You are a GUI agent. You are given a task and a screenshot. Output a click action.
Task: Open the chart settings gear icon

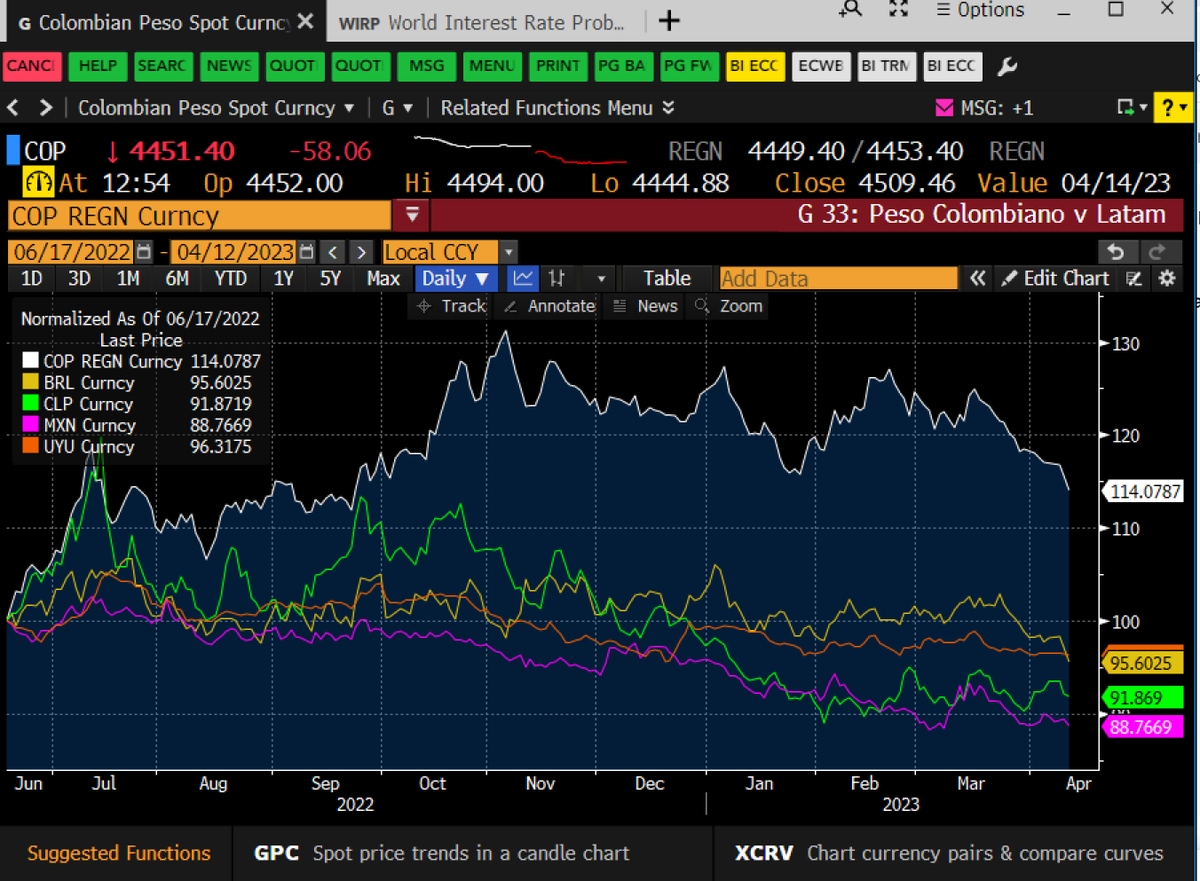click(1167, 279)
